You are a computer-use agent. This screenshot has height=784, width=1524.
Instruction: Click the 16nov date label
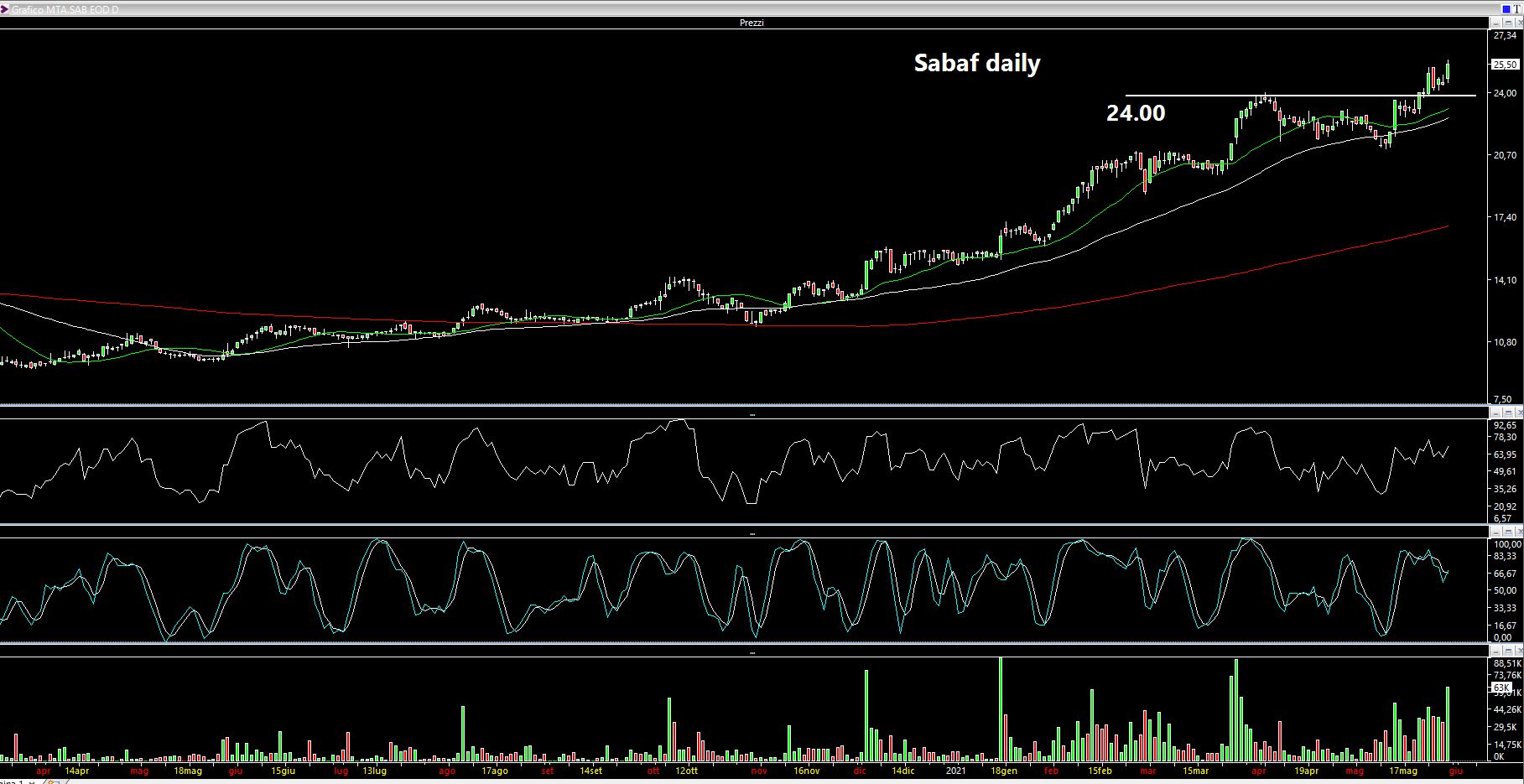(x=806, y=771)
